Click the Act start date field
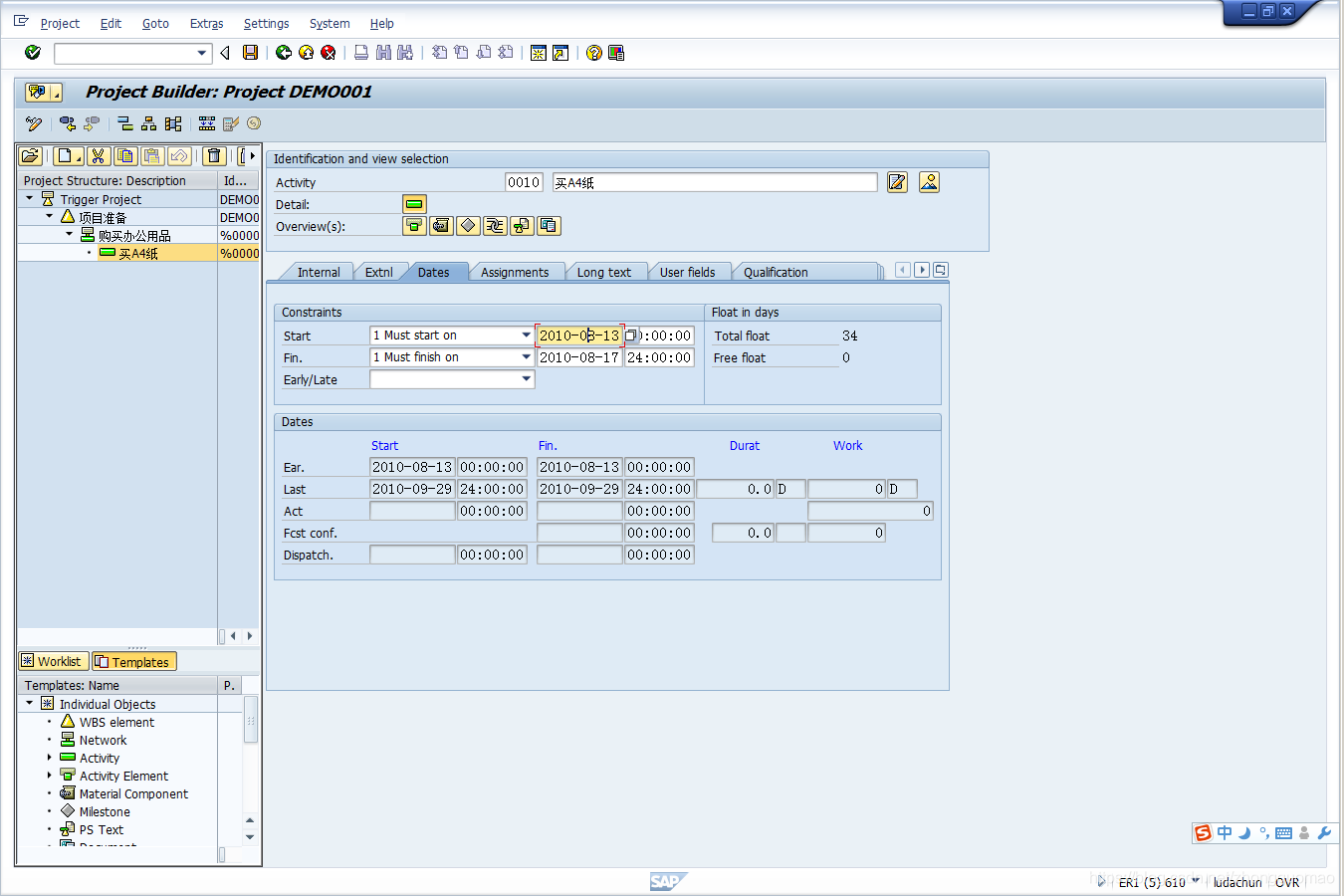Viewport: 1344px width, 896px height. pos(412,511)
